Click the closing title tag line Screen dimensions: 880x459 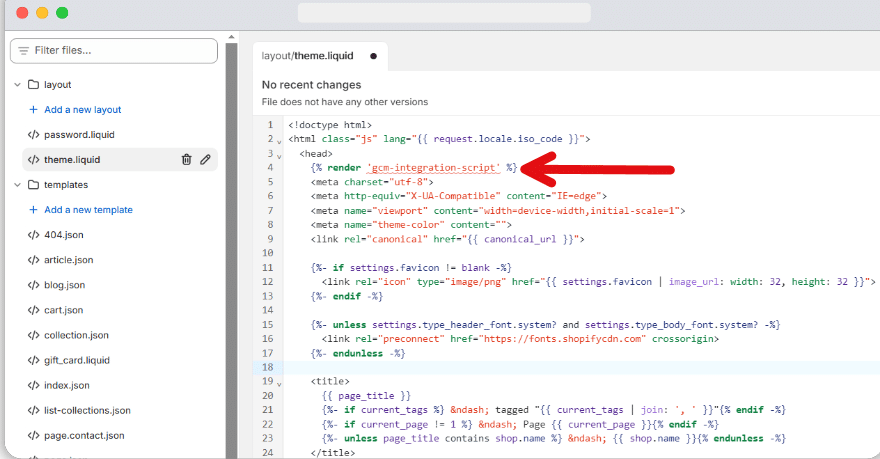(x=333, y=453)
